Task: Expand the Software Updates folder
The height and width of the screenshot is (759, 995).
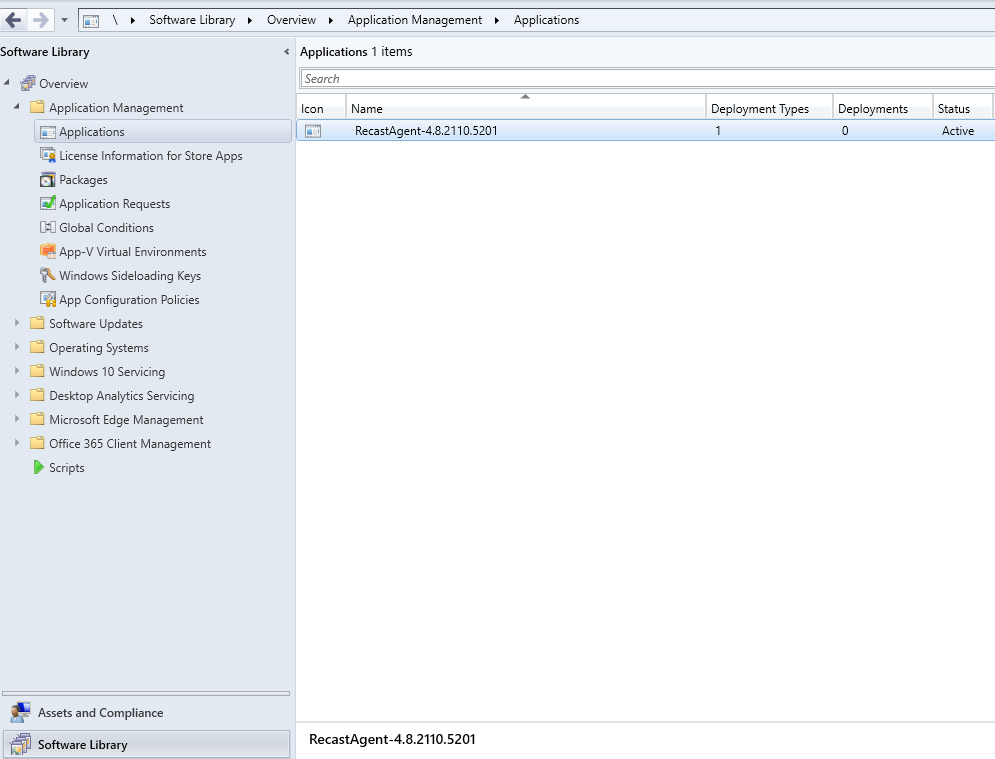Action: [x=17, y=323]
